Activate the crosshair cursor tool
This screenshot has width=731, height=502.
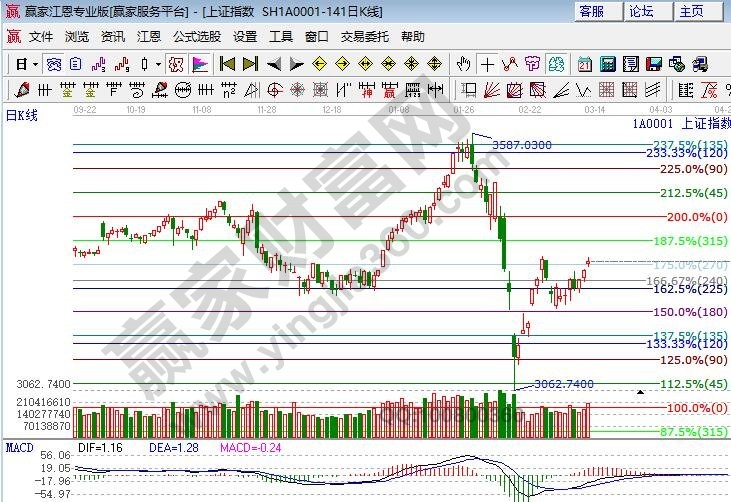[487, 64]
